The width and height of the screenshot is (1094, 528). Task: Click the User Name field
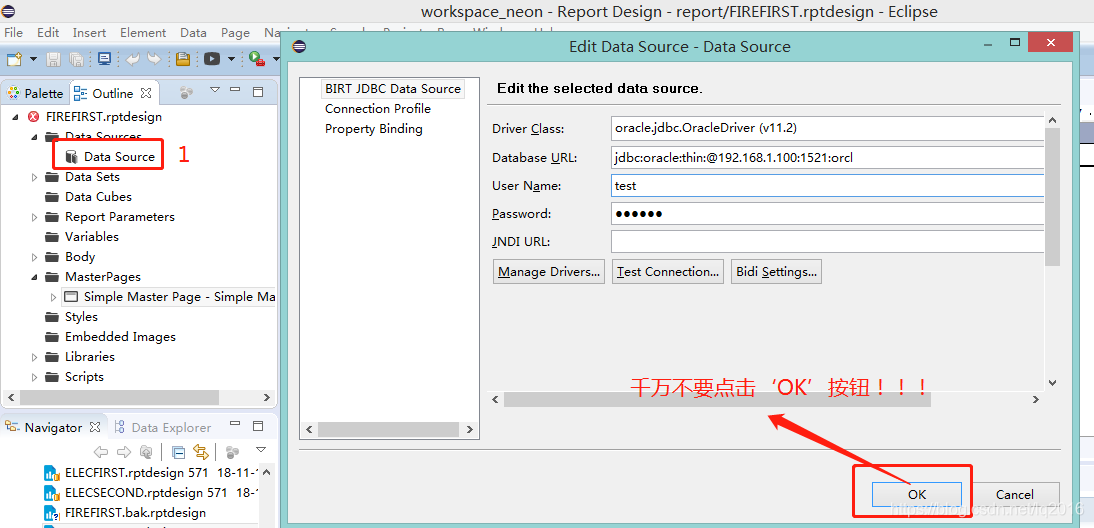coord(827,186)
